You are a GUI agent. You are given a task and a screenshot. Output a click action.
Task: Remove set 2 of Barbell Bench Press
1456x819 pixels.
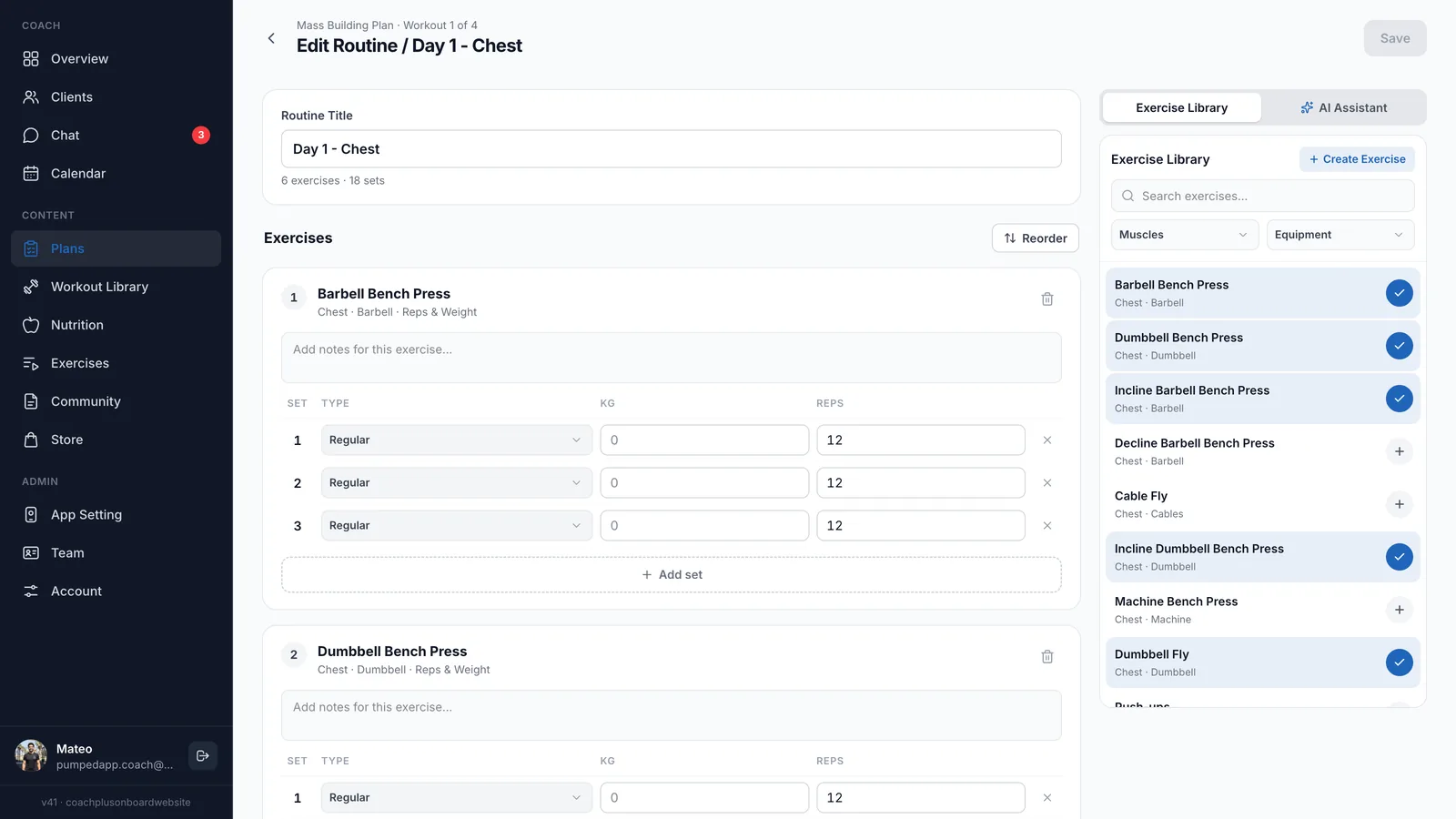(x=1047, y=483)
